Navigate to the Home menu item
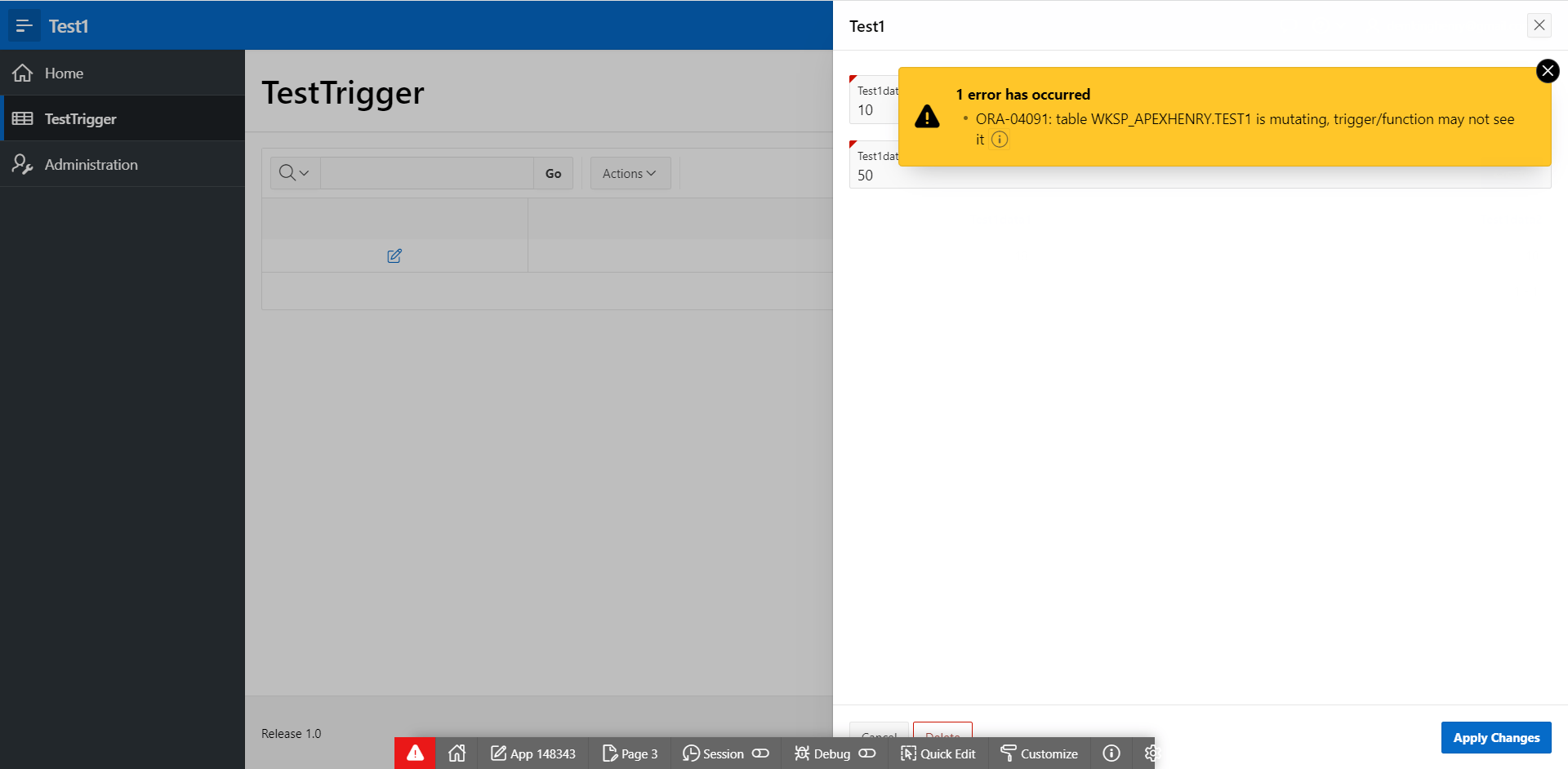Screen dimensions: 1568x769 [x=64, y=73]
